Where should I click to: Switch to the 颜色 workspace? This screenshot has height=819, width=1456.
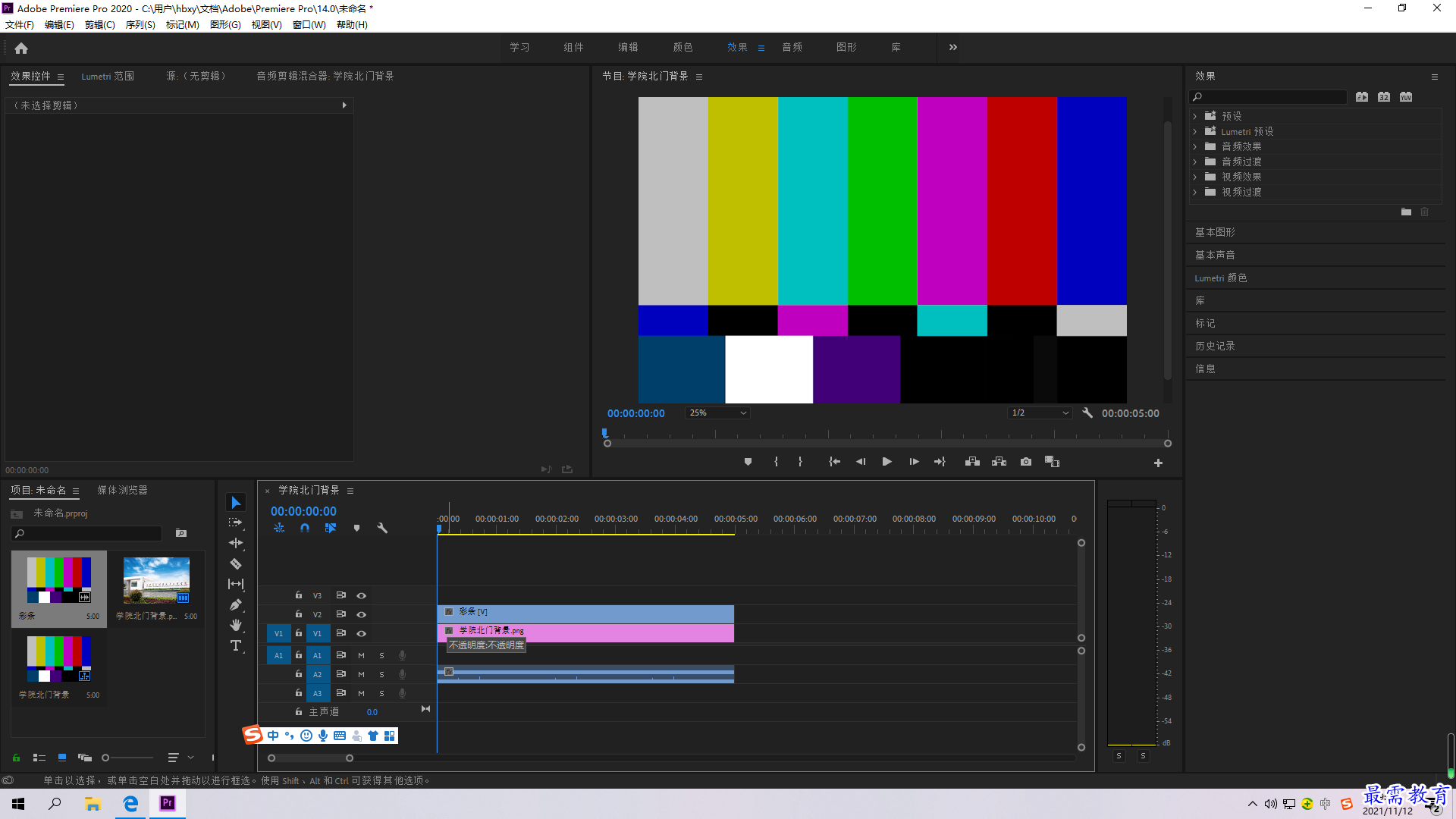(682, 47)
